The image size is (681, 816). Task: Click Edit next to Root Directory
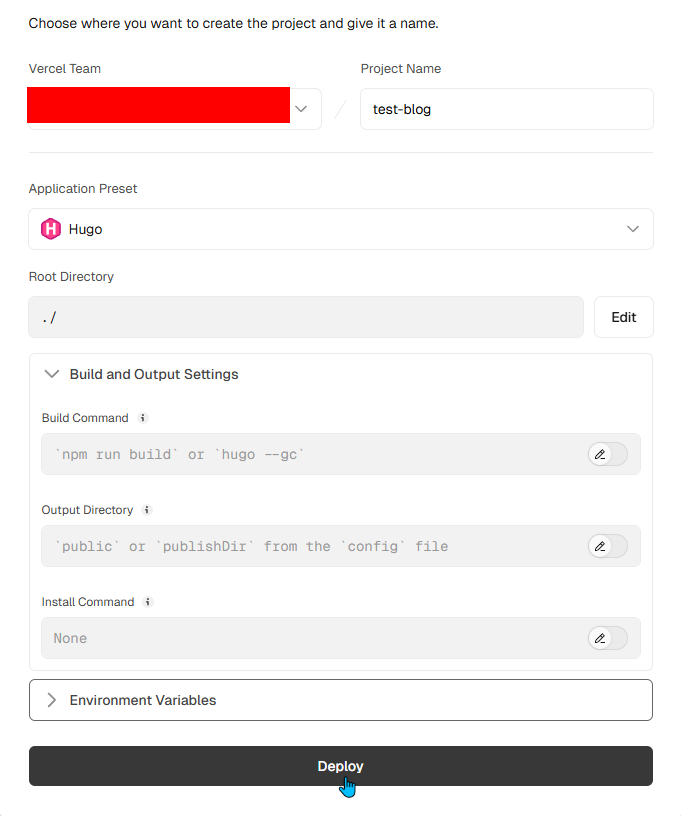[624, 317]
